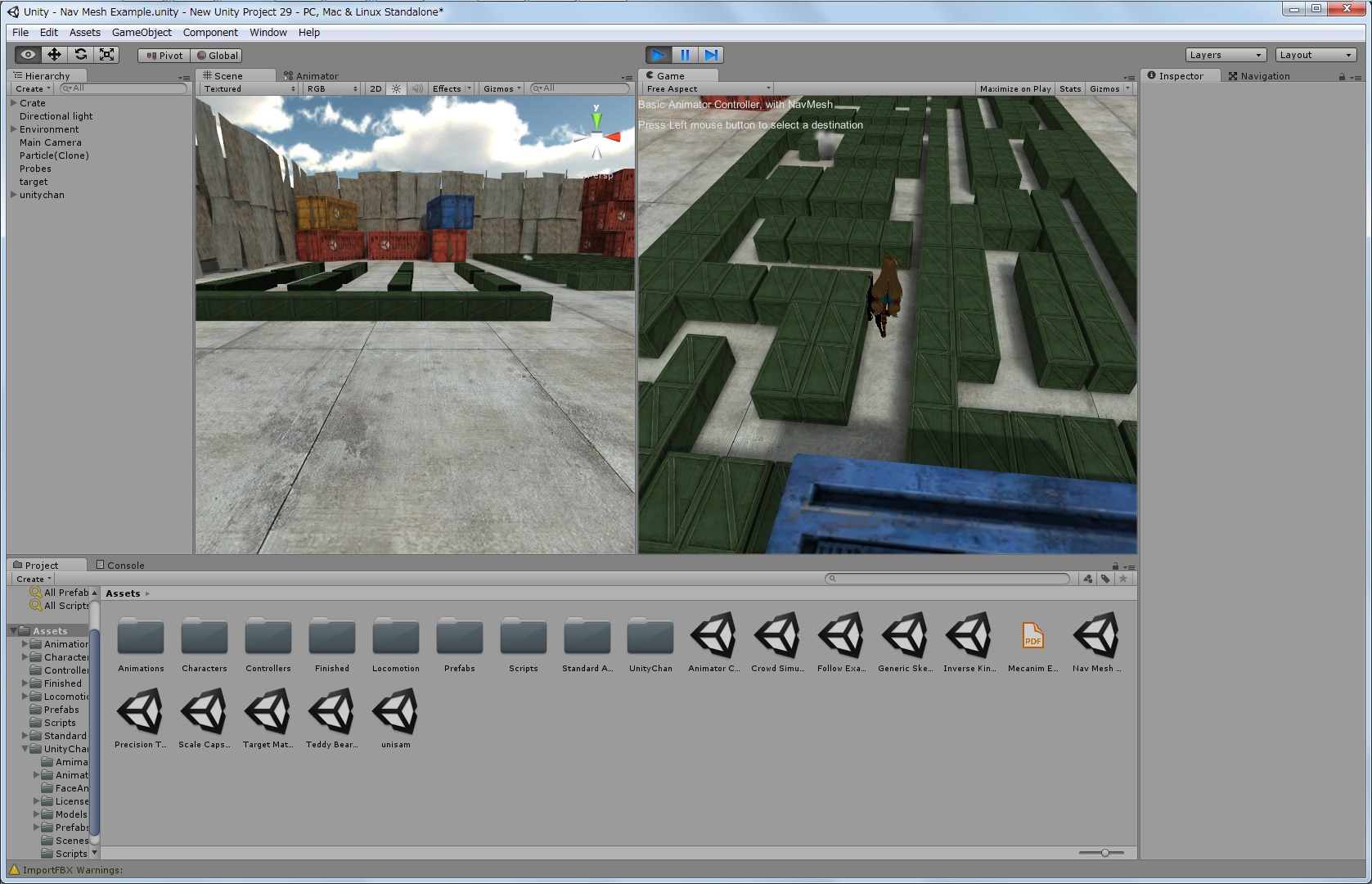
Task: Click the Inspector panel lock icon
Action: point(1342,76)
